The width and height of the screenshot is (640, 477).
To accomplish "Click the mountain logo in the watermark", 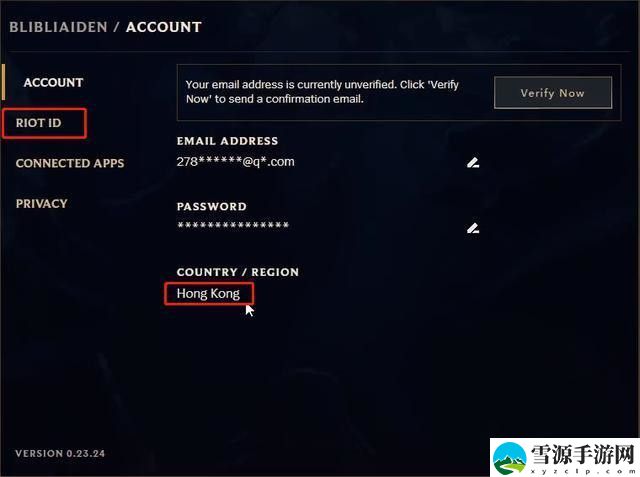I will [509, 459].
